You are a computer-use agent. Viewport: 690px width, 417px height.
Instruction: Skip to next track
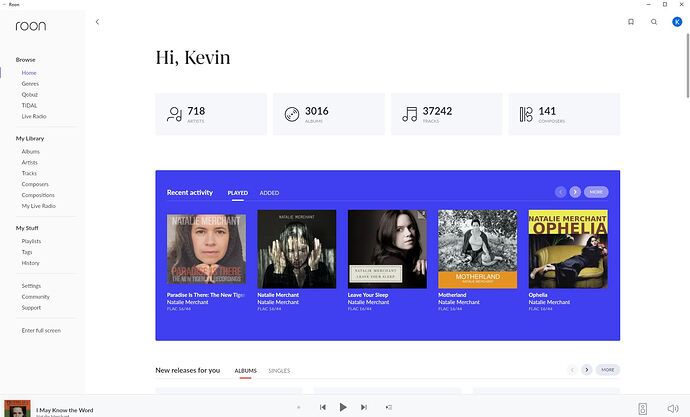pos(363,407)
